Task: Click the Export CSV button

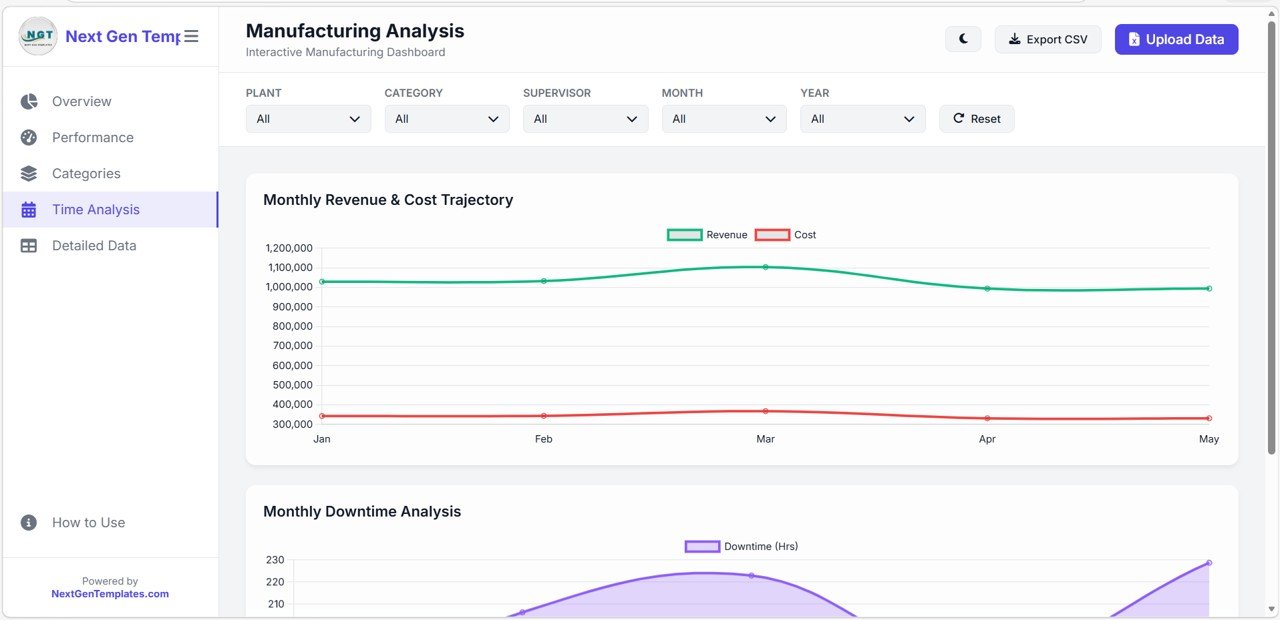Action: (x=1047, y=38)
